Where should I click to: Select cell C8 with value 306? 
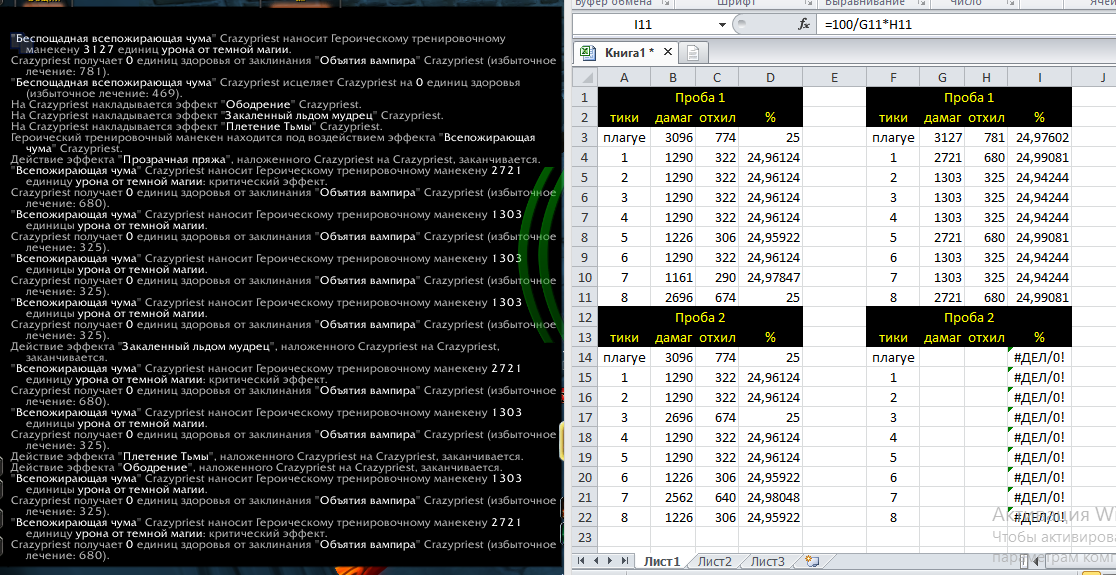coord(717,237)
